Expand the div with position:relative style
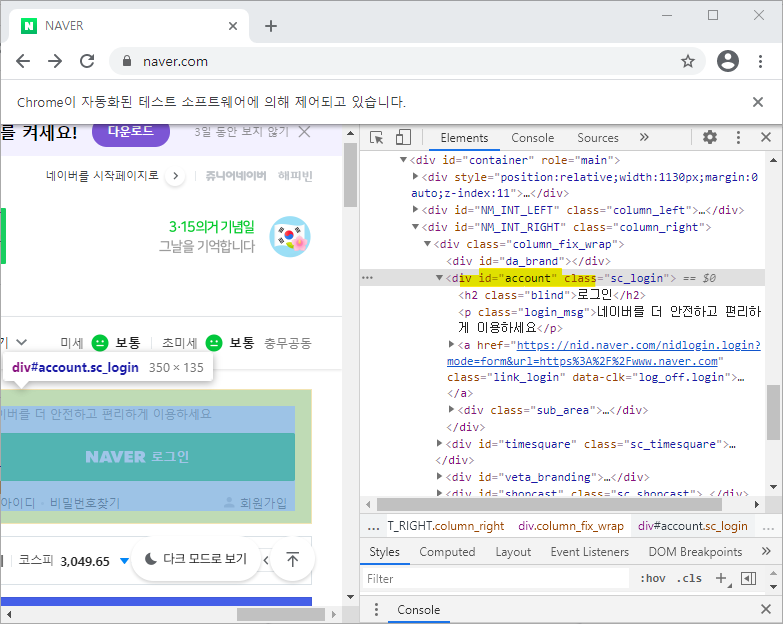 pos(415,176)
